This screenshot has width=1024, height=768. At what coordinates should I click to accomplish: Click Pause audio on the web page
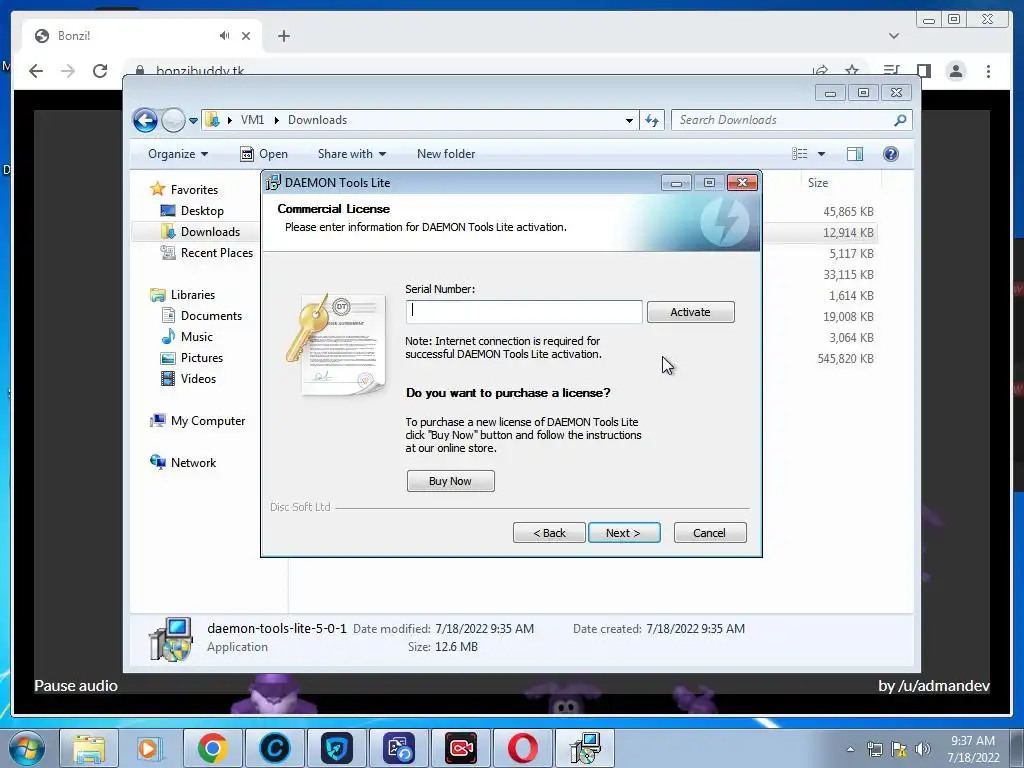tap(76, 686)
